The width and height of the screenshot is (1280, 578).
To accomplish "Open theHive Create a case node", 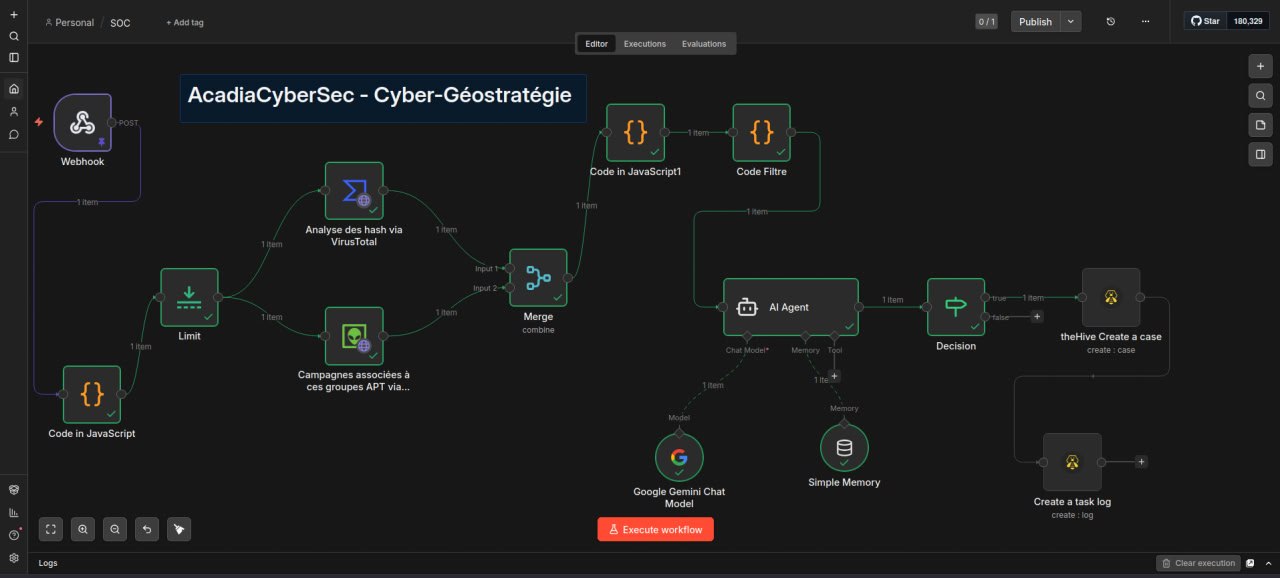I will click(1110, 297).
